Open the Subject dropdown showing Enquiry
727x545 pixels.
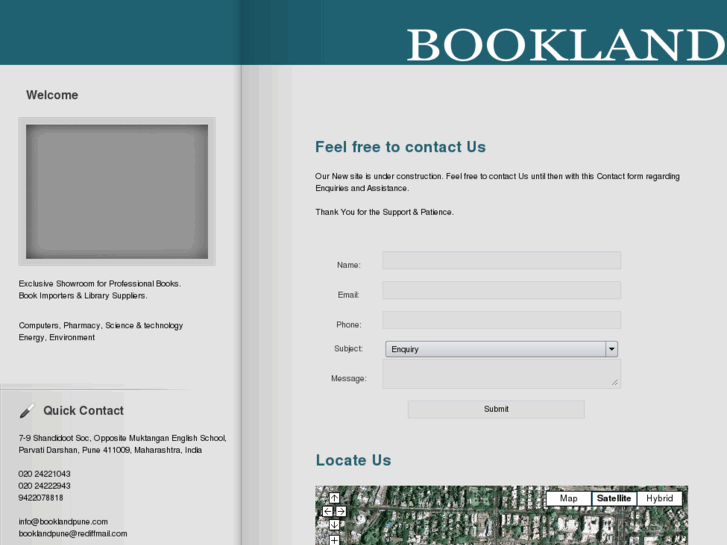pyautogui.click(x=501, y=349)
